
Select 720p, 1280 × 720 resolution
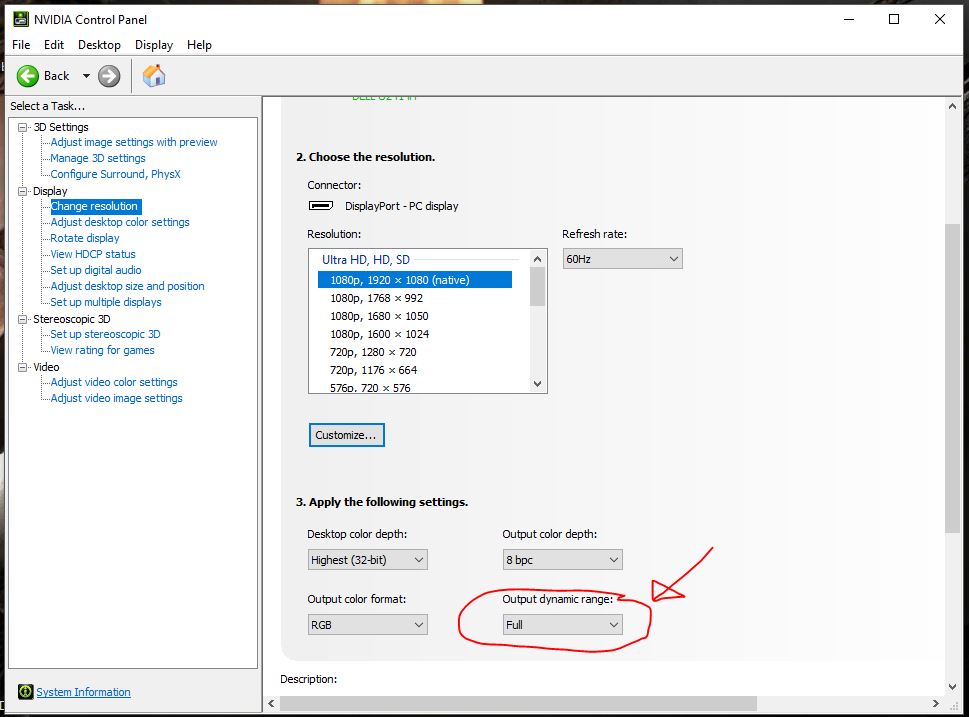(x=415, y=352)
